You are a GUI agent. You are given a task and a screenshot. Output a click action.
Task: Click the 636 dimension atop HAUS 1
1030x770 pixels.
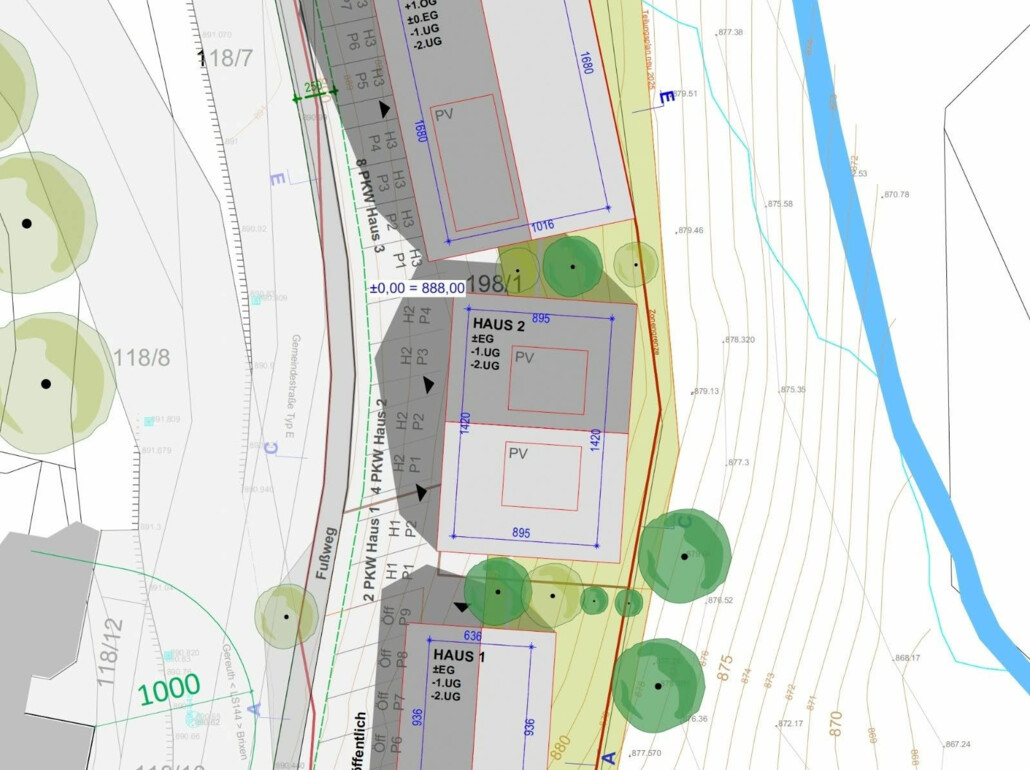point(473,635)
